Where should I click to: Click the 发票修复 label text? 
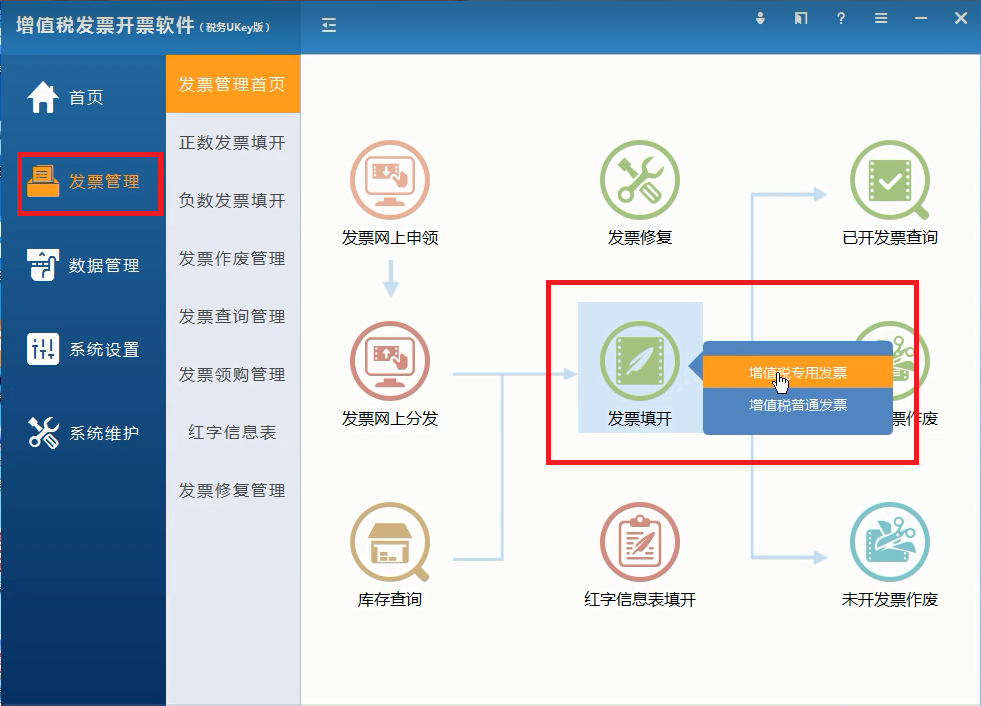639,238
